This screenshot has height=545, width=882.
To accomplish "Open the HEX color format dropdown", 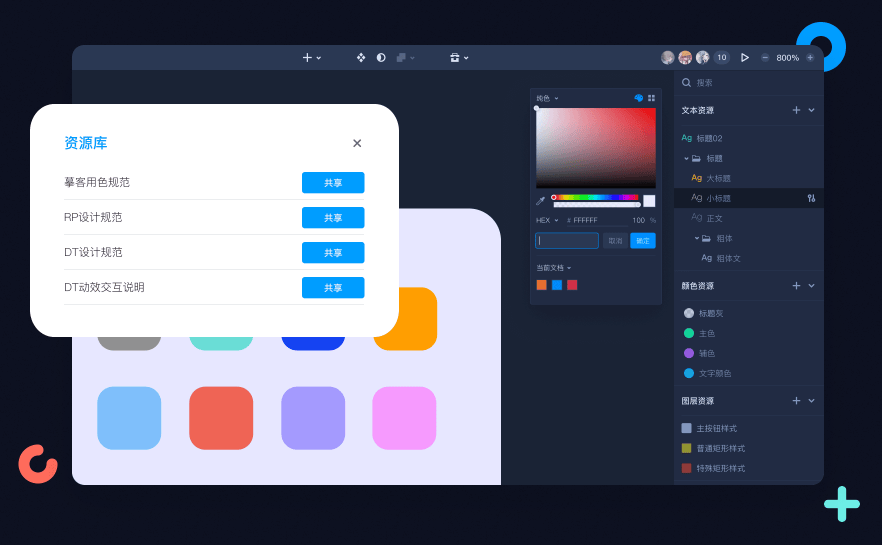I will [x=547, y=220].
